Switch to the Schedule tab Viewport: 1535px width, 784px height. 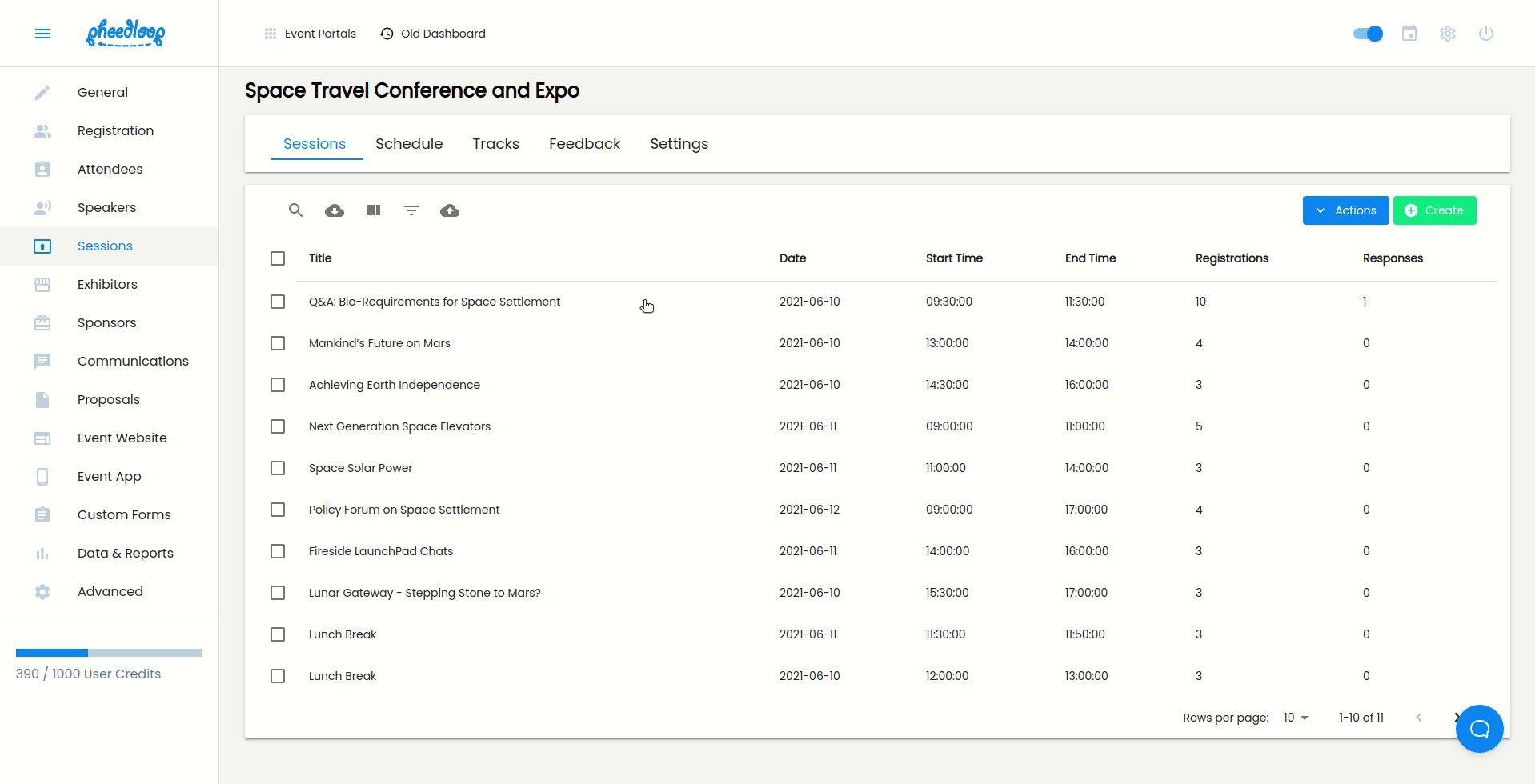click(409, 144)
